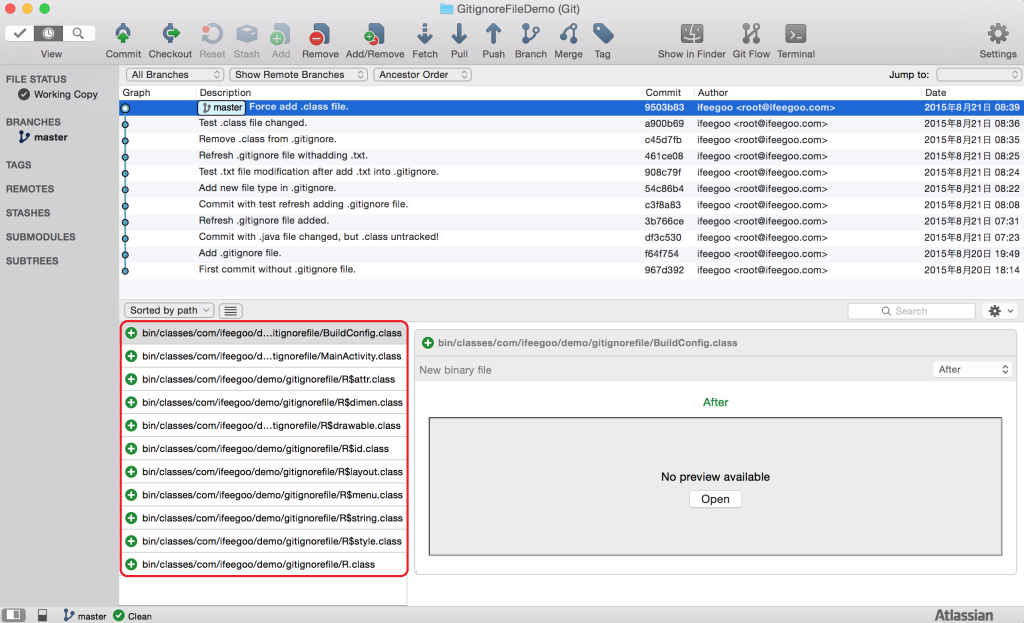Click commit hash c3f8a83

point(664,205)
